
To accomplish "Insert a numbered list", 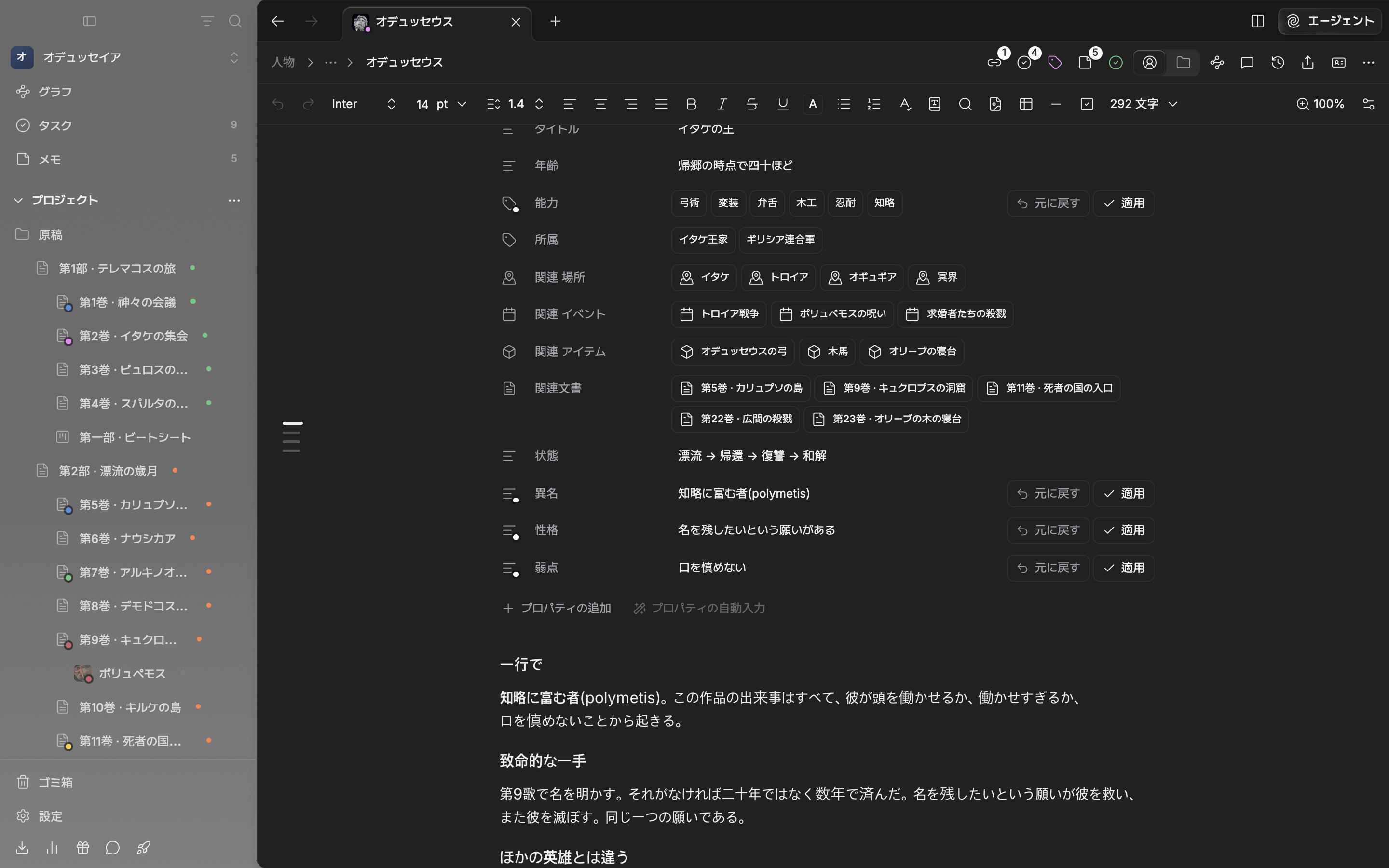I will 874,104.
